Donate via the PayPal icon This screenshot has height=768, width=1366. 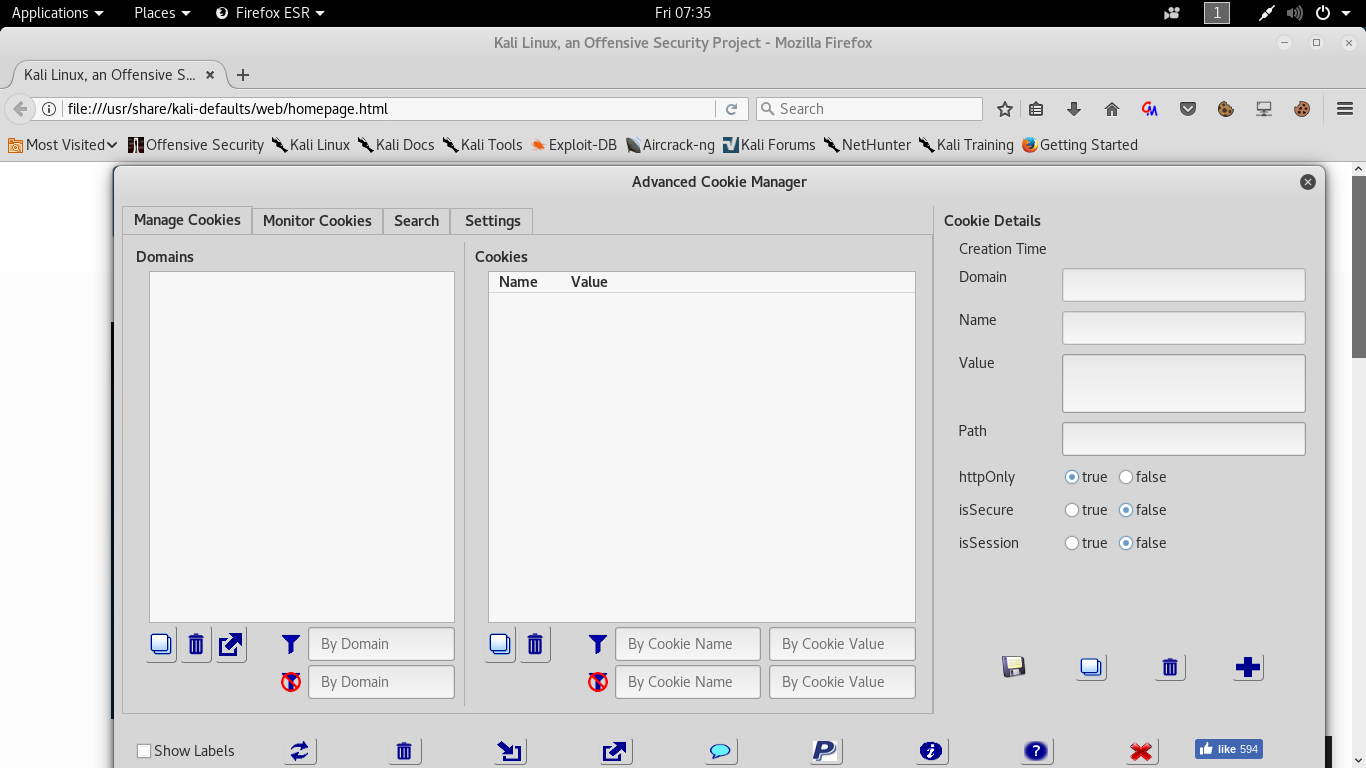[825, 751]
